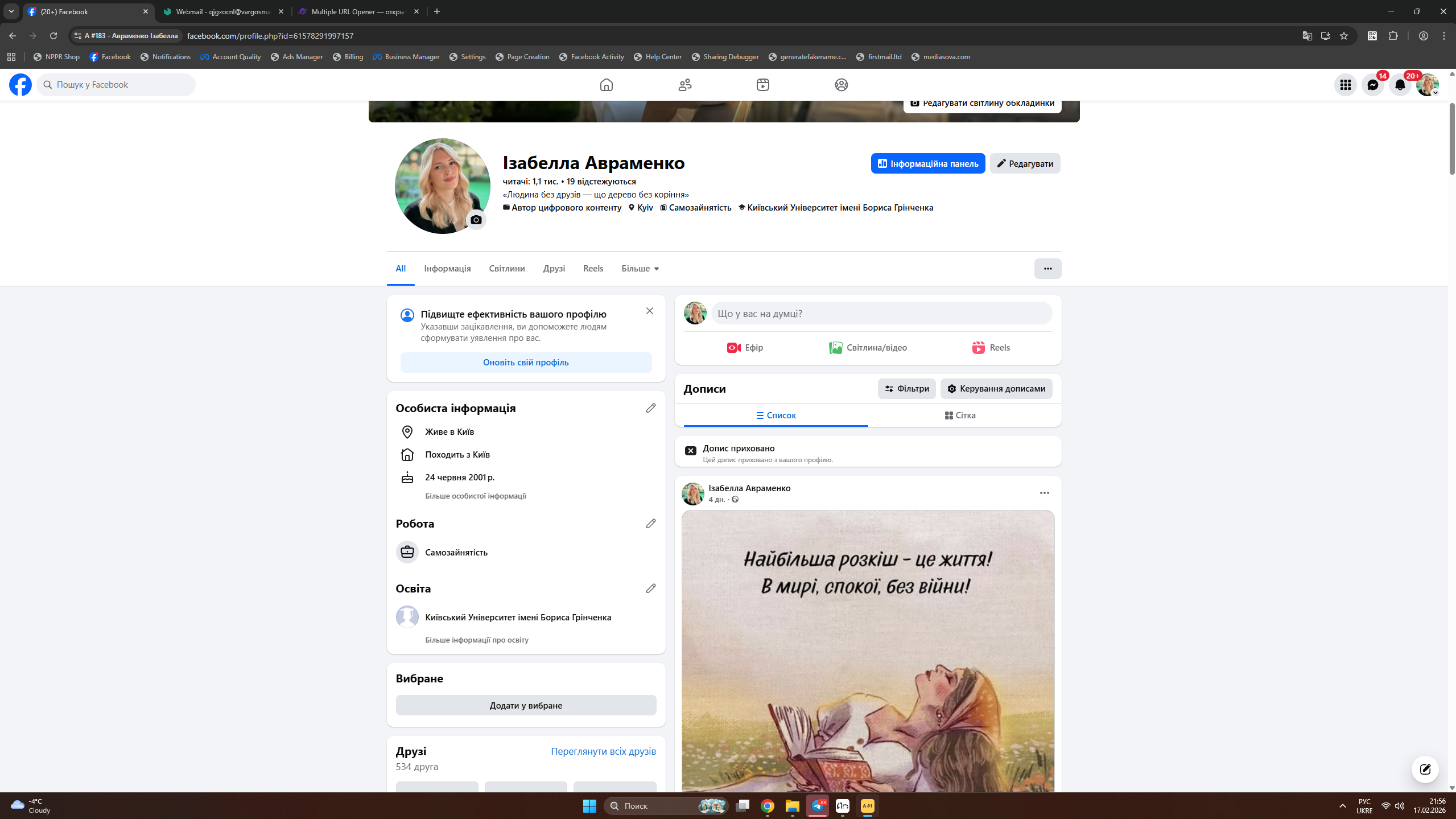Bookmark this page with the star icon
This screenshot has height=819, width=1456.
[1344, 36]
